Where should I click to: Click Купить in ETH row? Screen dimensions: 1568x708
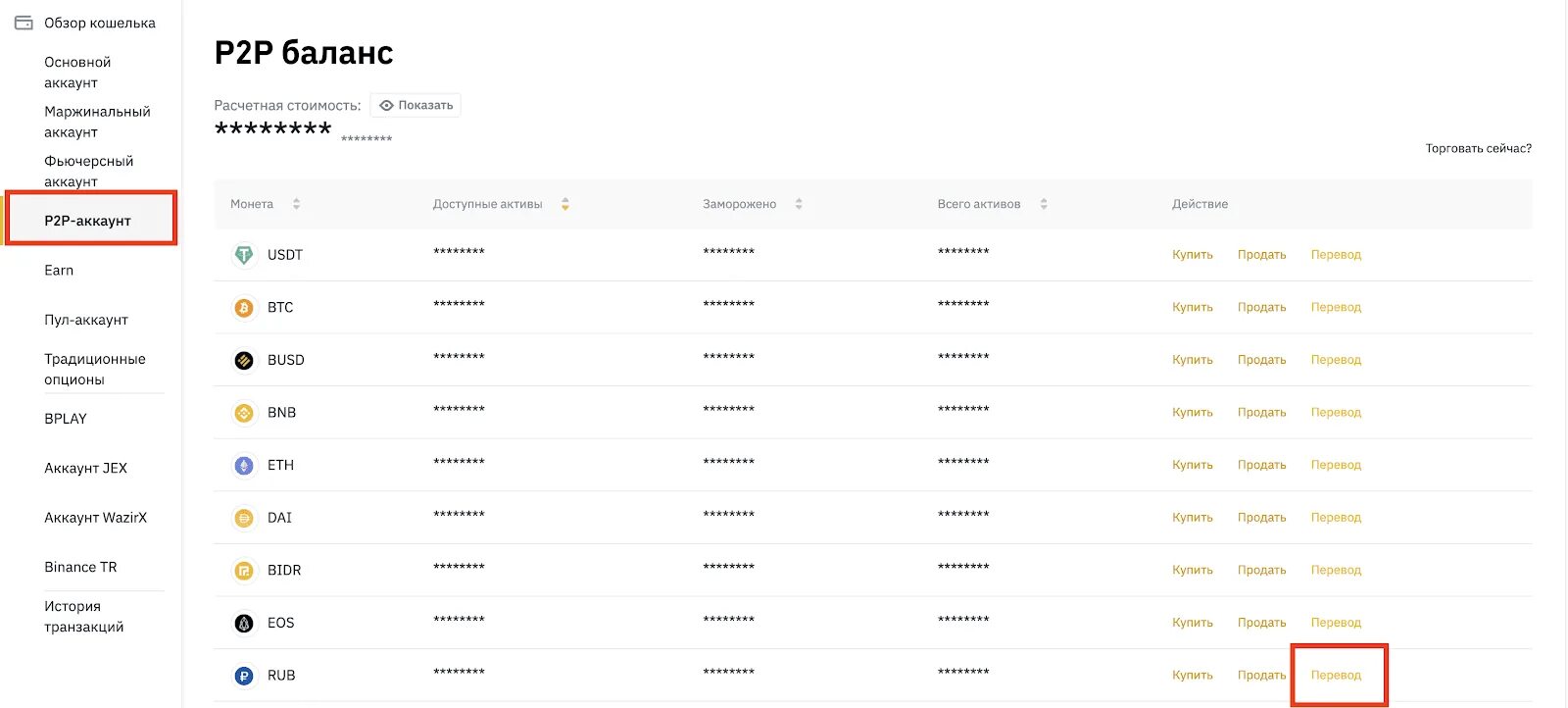[1193, 466]
